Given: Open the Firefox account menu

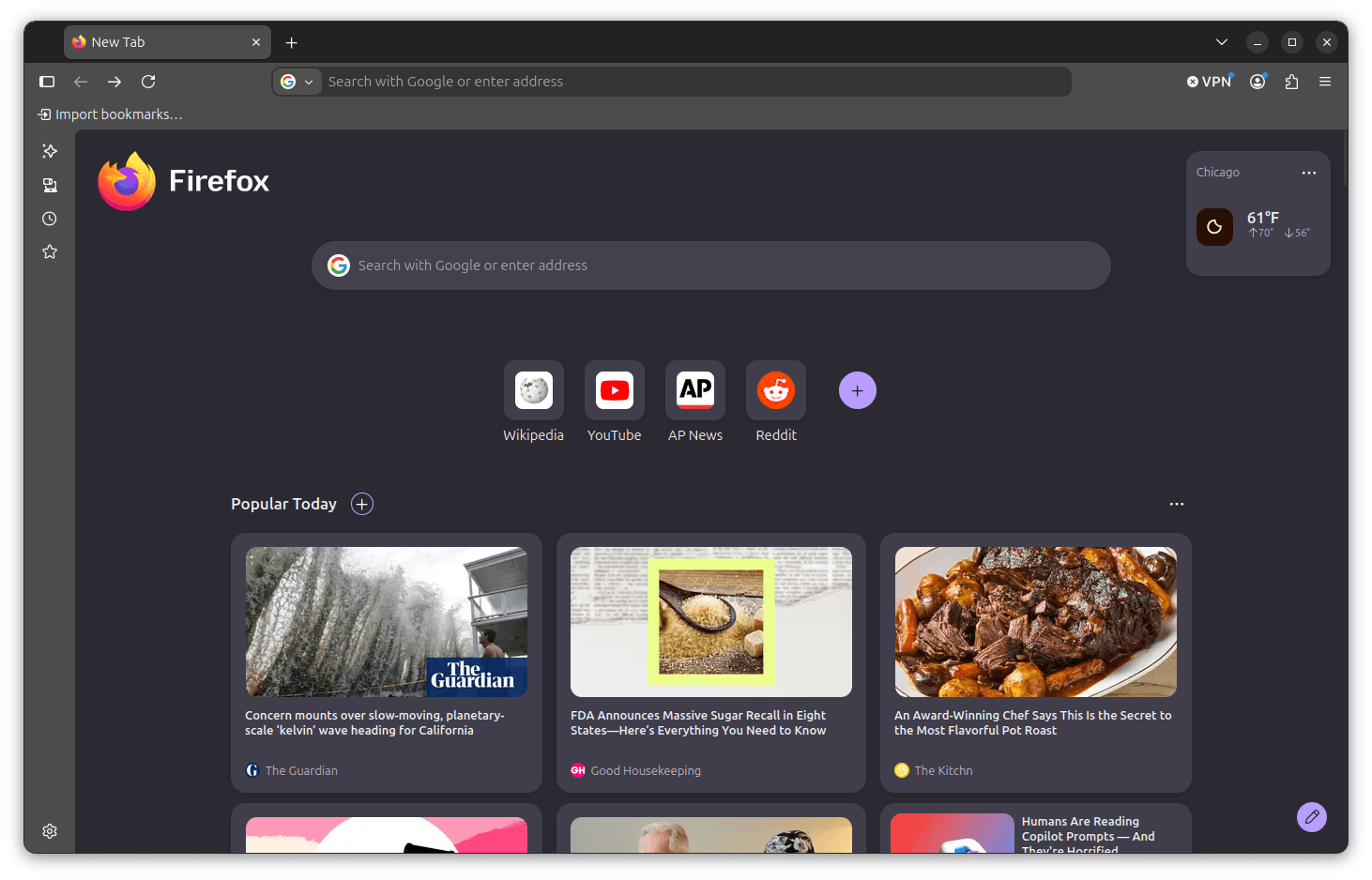Looking at the screenshot, I should (x=1258, y=82).
